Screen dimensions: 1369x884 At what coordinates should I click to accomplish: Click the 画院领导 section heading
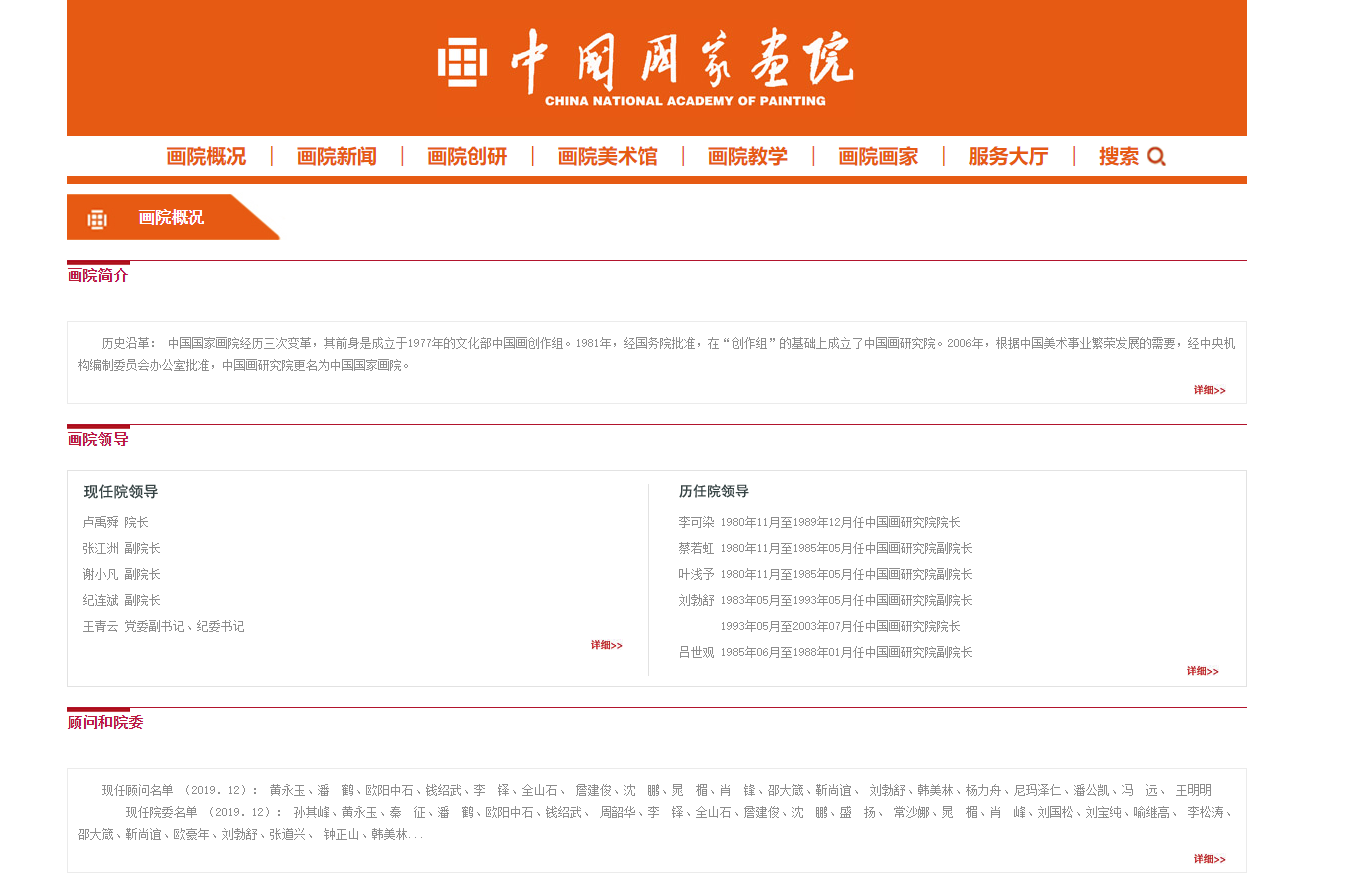click(x=98, y=439)
